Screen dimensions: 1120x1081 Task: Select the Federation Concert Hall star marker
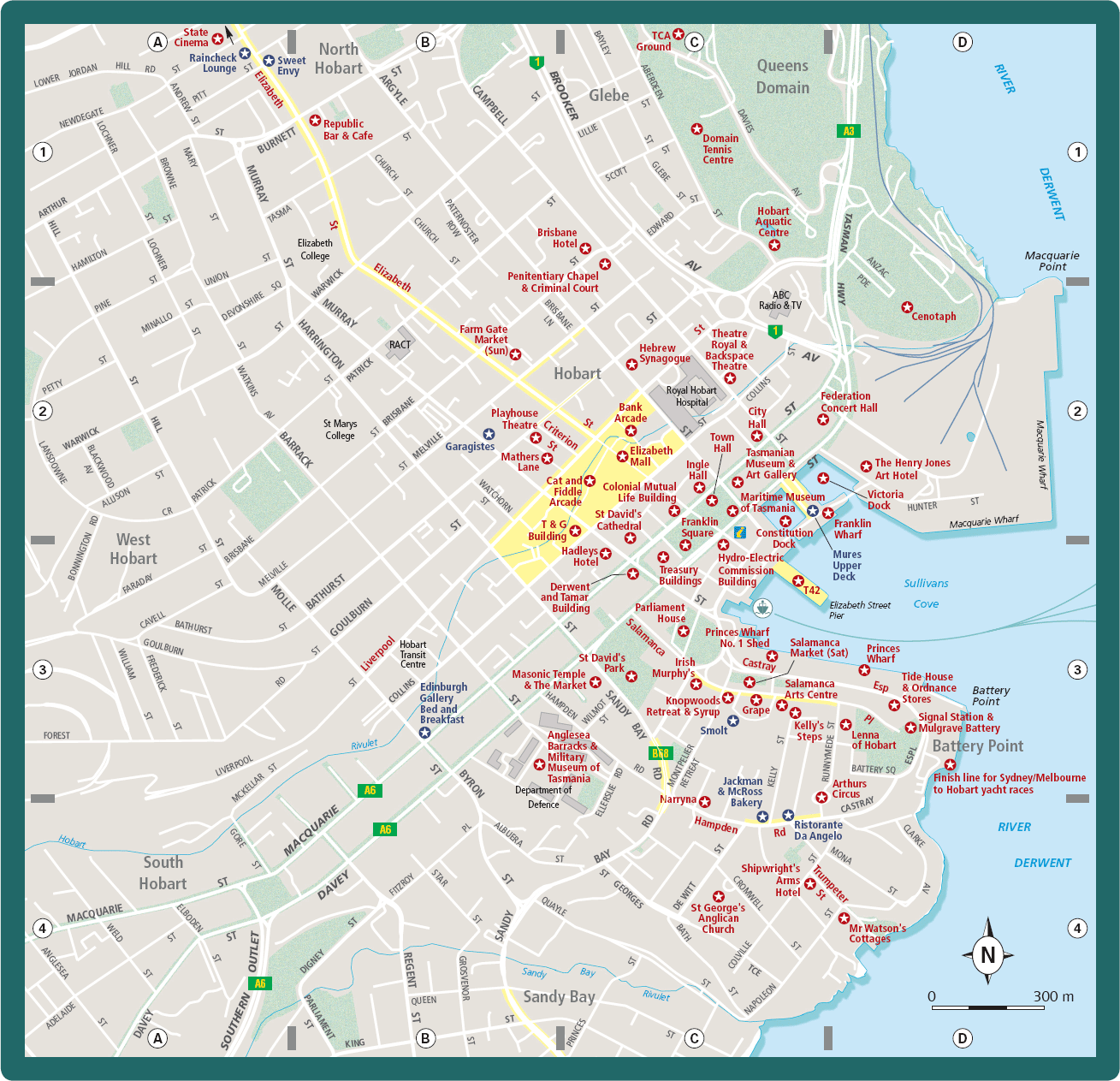tap(823, 419)
